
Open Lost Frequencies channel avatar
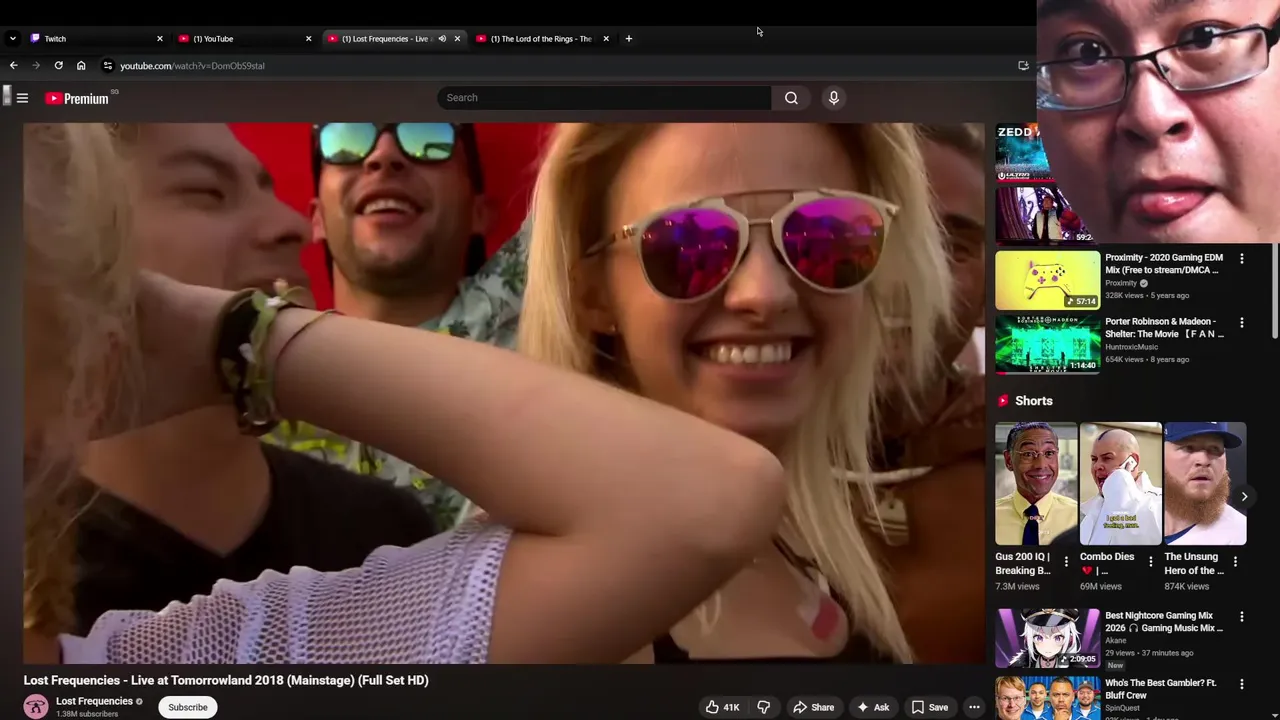tap(36, 707)
